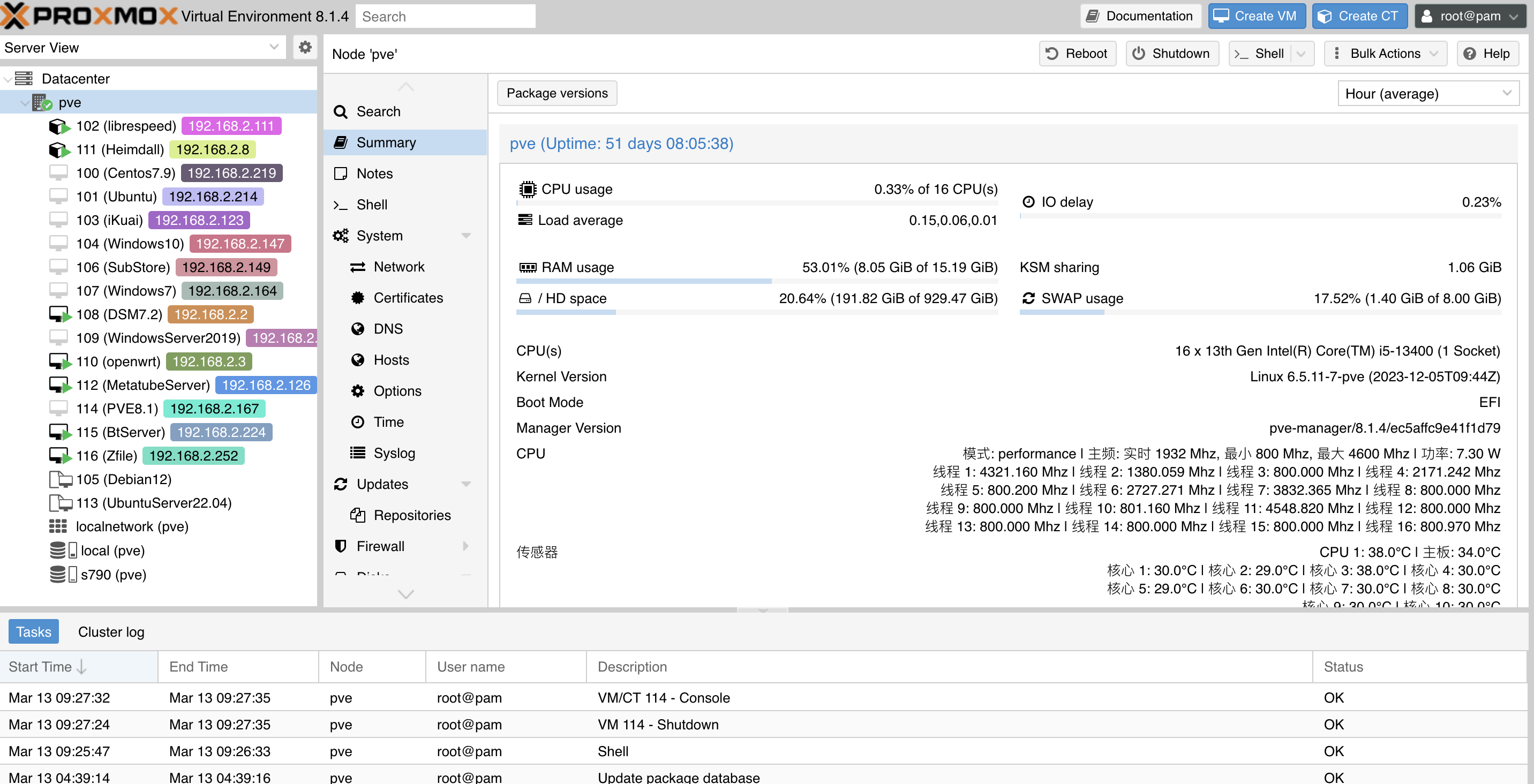Click the Create CT button
The height and width of the screenshot is (784, 1534).
point(1359,16)
